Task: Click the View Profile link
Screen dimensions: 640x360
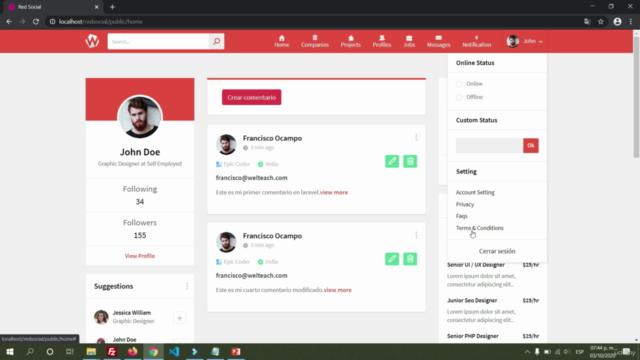Action: point(140,256)
